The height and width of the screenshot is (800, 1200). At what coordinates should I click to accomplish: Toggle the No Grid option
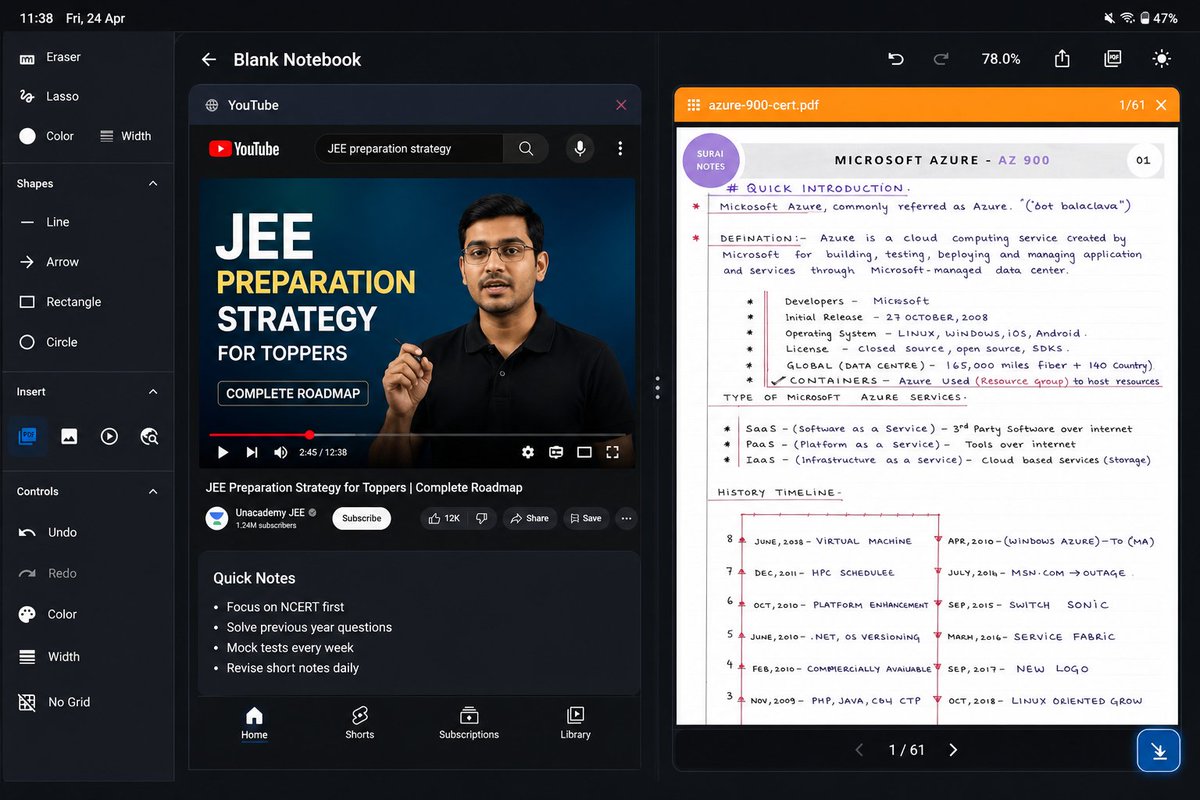55,702
